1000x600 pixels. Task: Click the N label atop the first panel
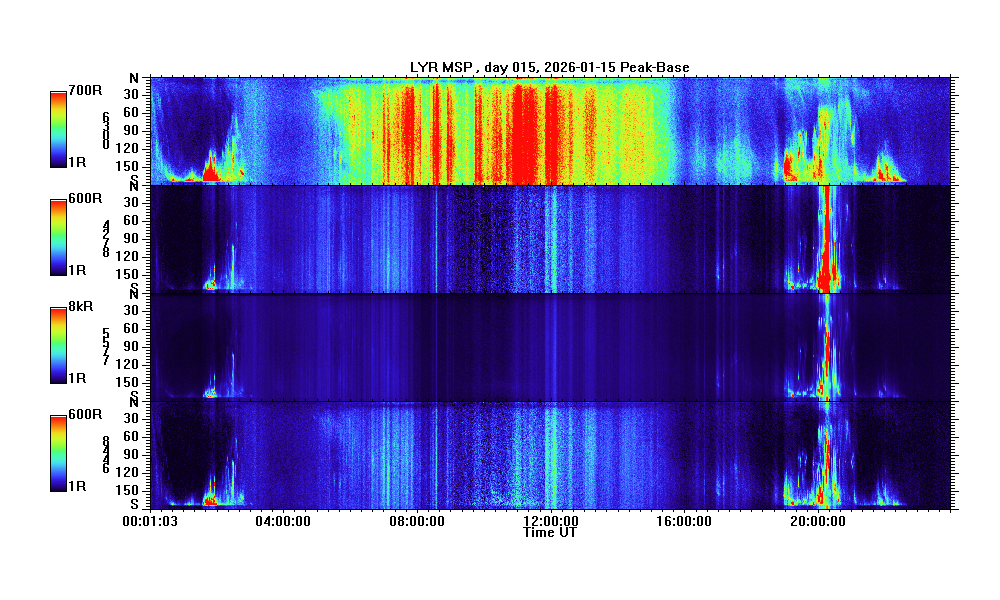point(134,78)
